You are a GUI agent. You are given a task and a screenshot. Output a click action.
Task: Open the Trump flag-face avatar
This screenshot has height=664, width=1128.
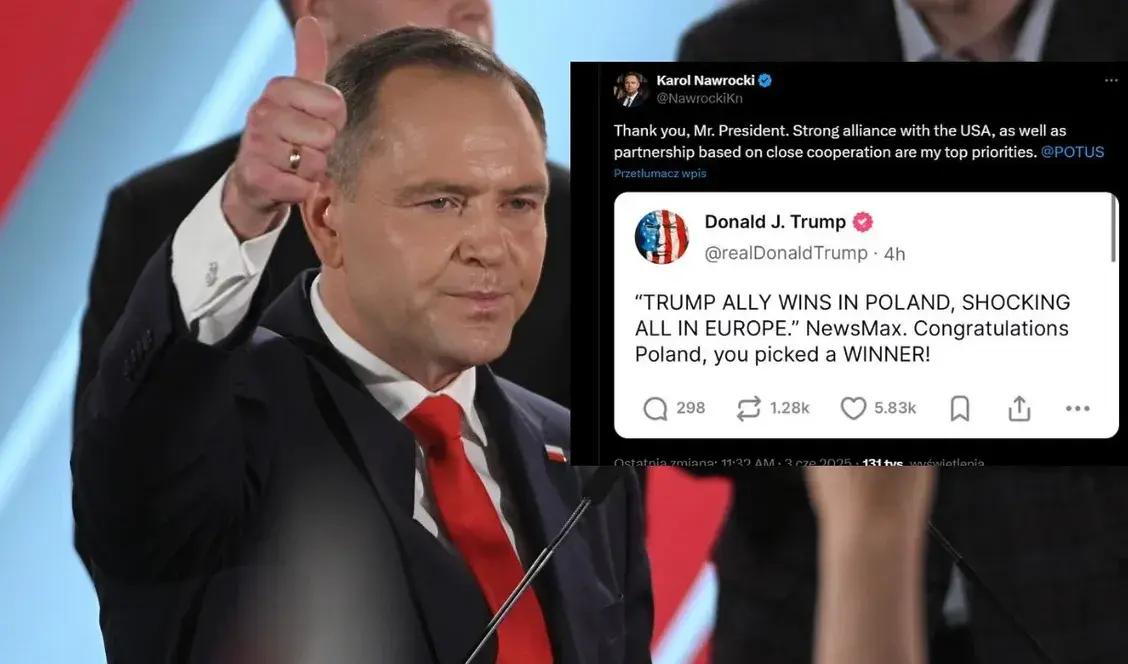point(661,237)
